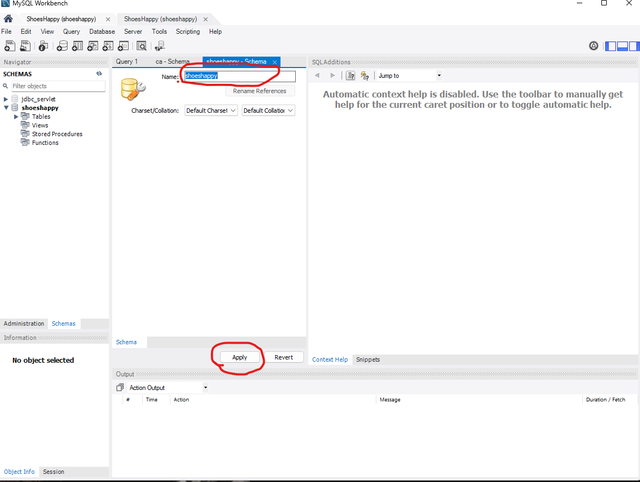Screen dimensions: 640x482
Task: Select the Snippets tab
Action: [x=368, y=360]
